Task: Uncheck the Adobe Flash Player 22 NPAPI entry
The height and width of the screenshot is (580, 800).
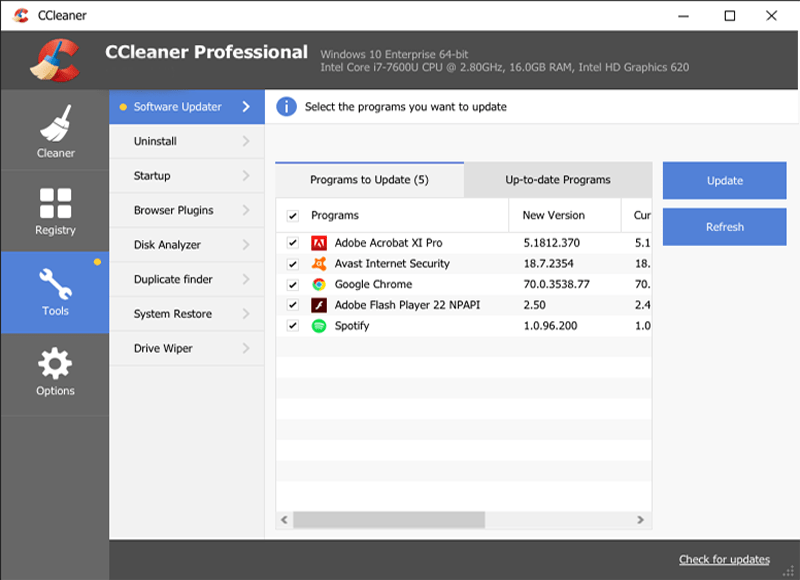Action: 292,304
